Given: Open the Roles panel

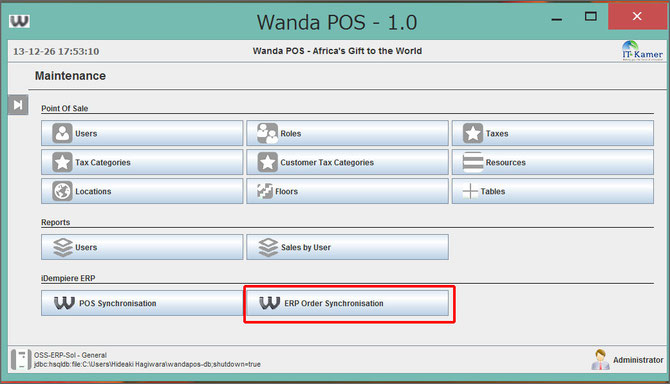Looking at the screenshot, I should click(347, 133).
